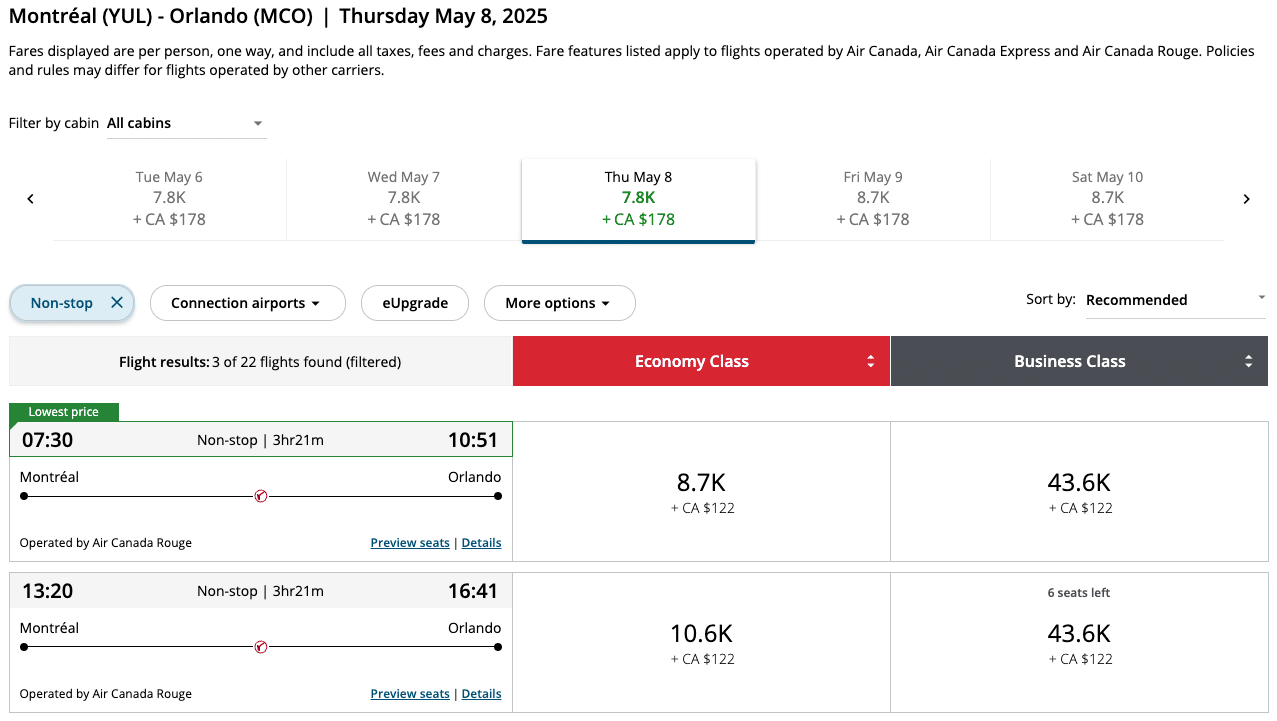Choose the Sat May 10 date tab

(1107, 198)
